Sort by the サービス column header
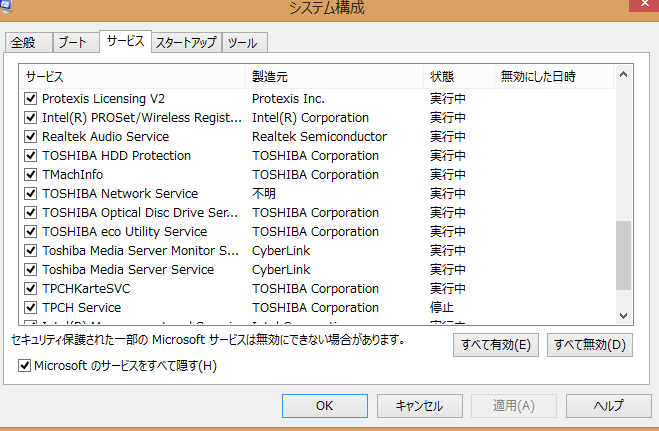The width and height of the screenshot is (659, 431). pyautogui.click(x=132, y=76)
